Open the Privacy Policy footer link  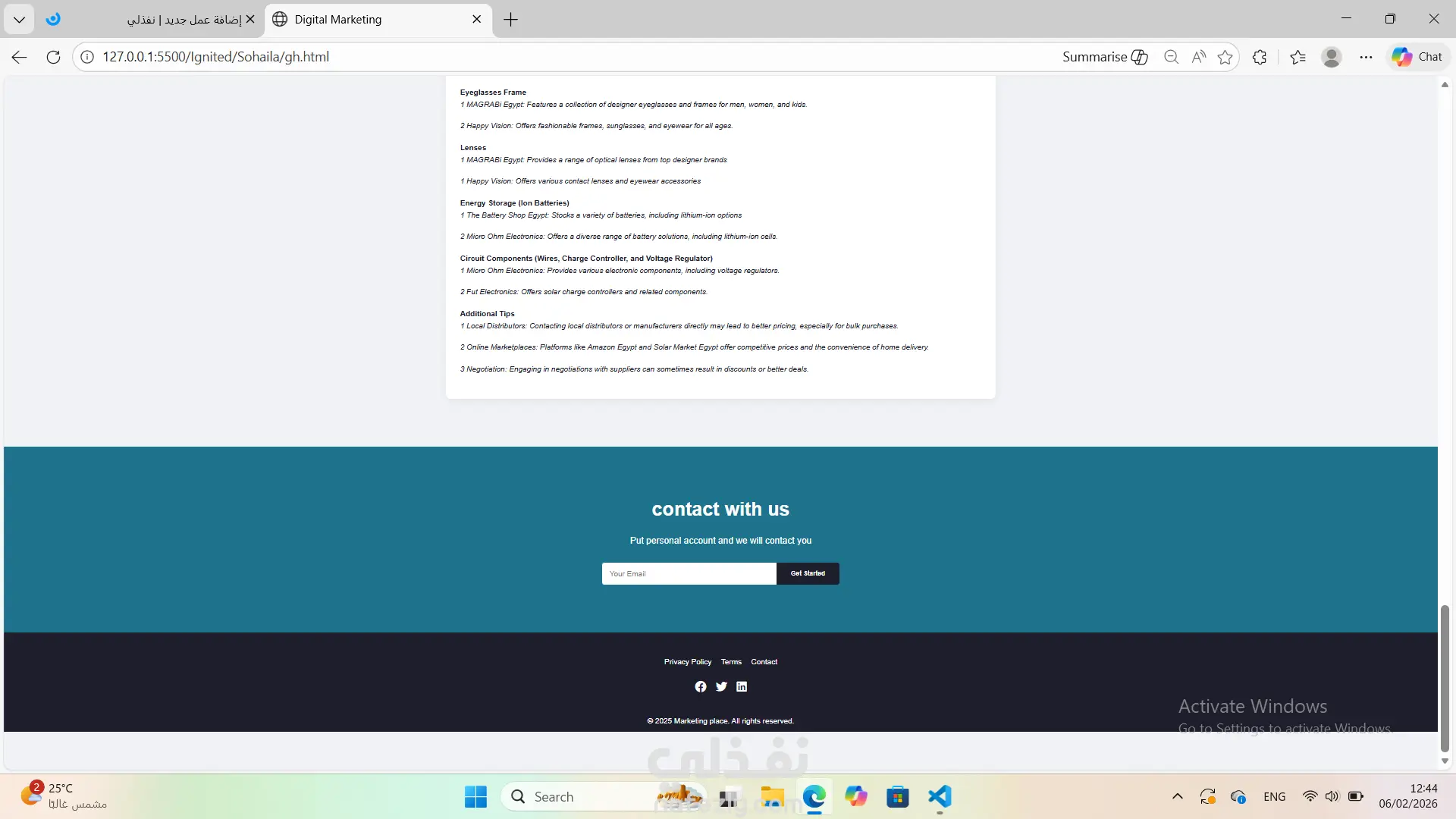click(687, 662)
